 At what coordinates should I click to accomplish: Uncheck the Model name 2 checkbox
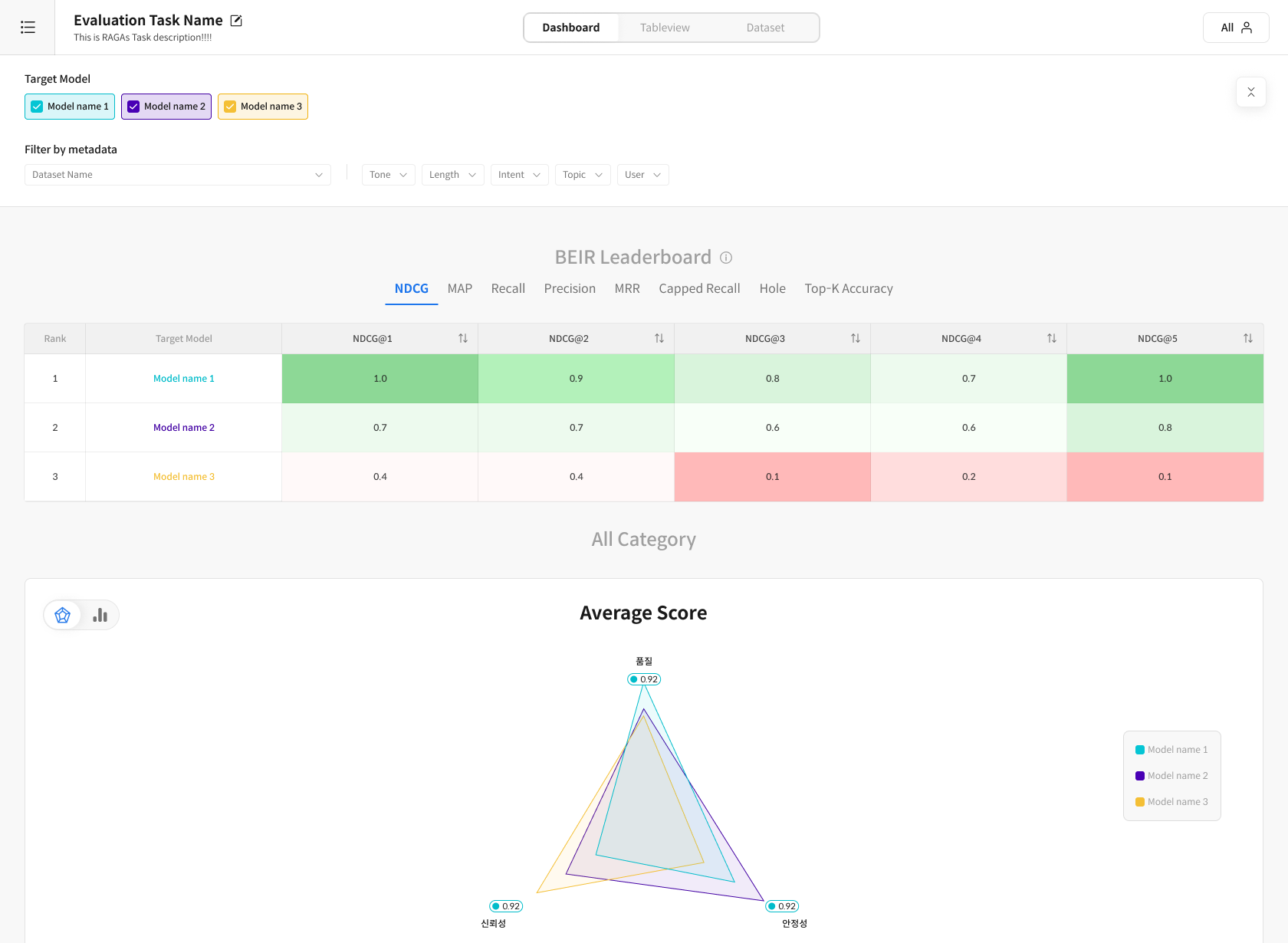(133, 107)
